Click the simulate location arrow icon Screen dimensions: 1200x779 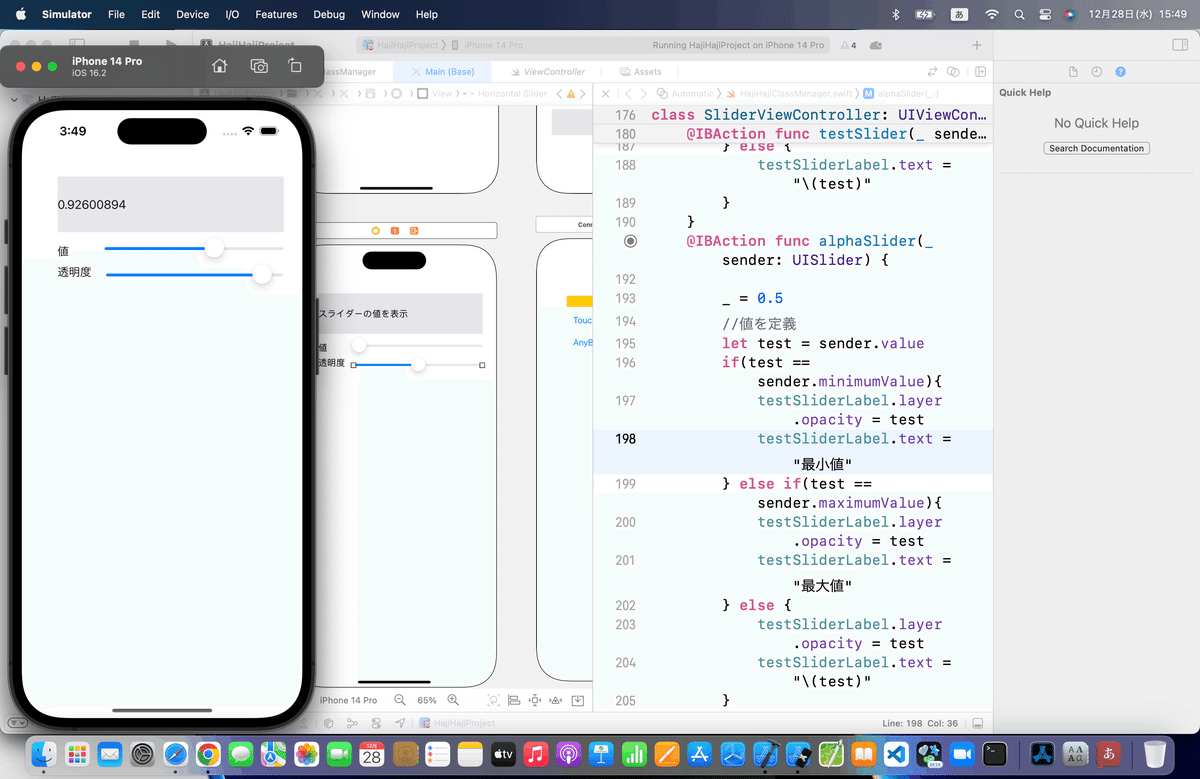coord(400,723)
